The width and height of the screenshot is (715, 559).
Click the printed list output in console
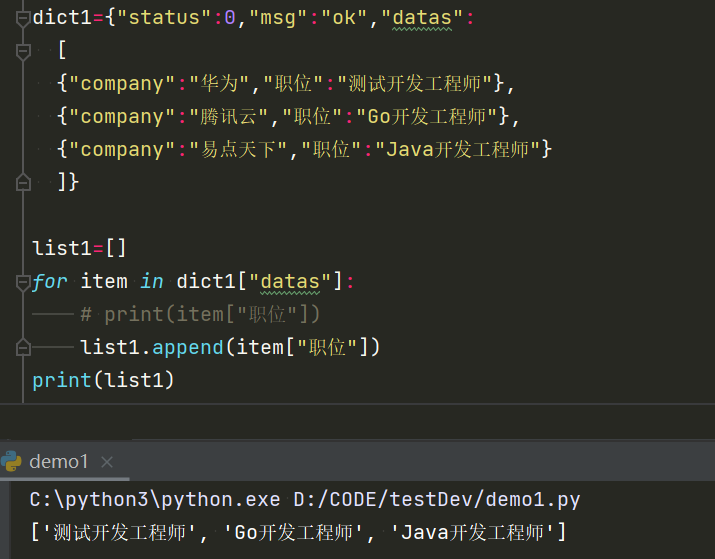point(299,533)
